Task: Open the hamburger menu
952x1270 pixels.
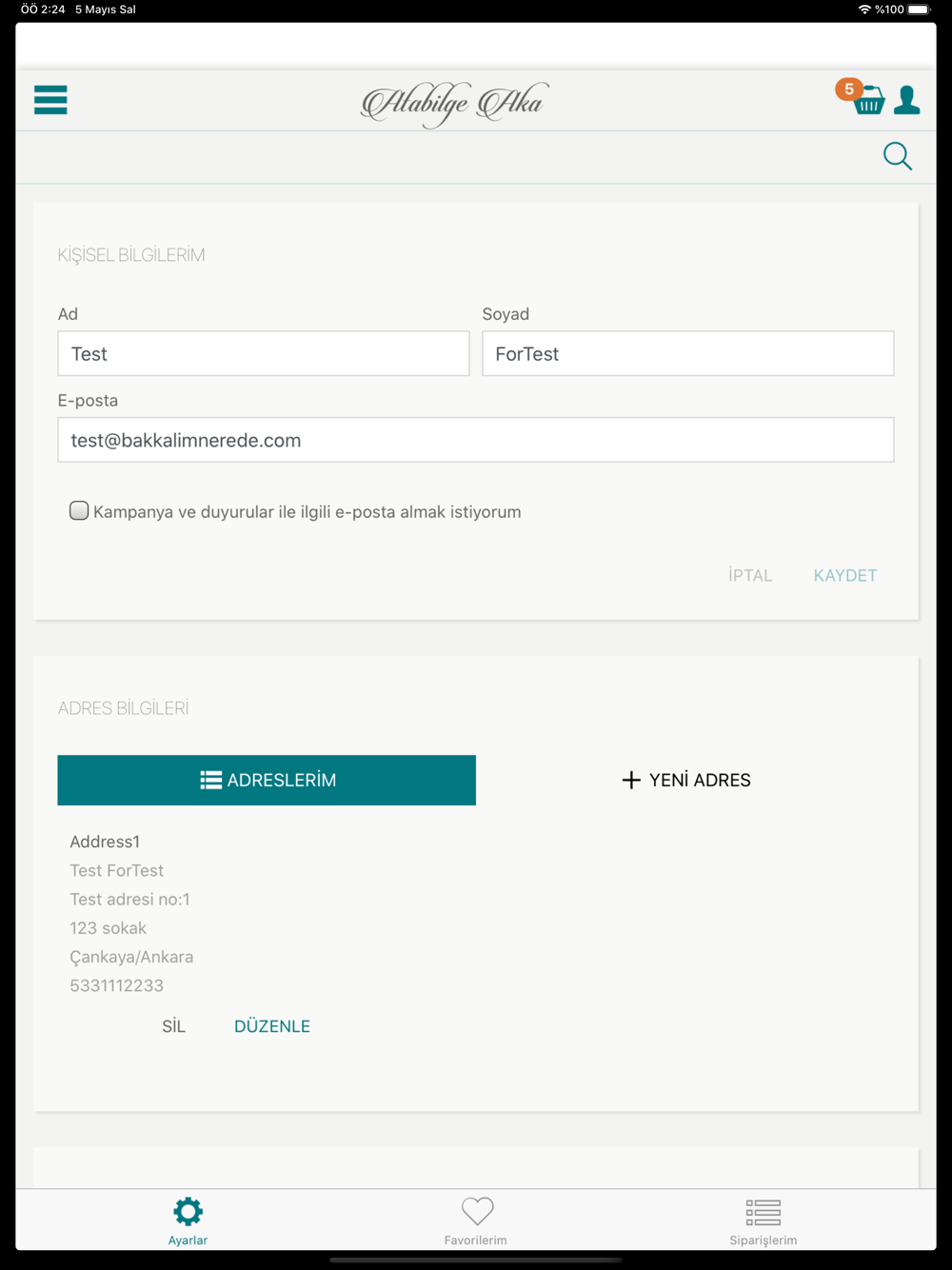Action: [50, 100]
